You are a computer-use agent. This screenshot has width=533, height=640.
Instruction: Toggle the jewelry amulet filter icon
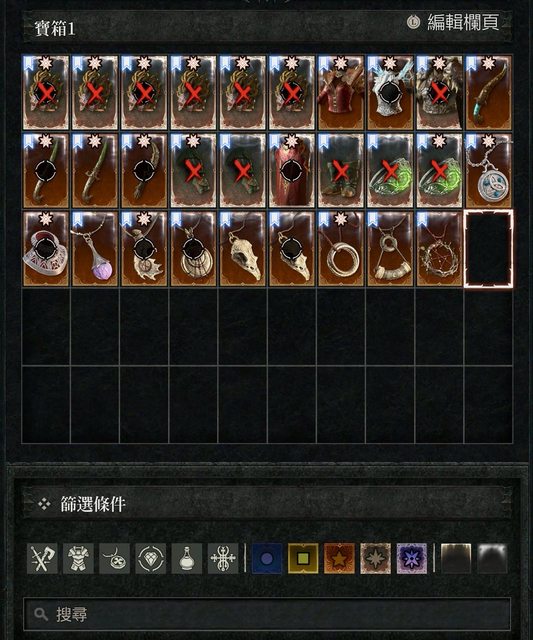pyautogui.click(x=115, y=558)
